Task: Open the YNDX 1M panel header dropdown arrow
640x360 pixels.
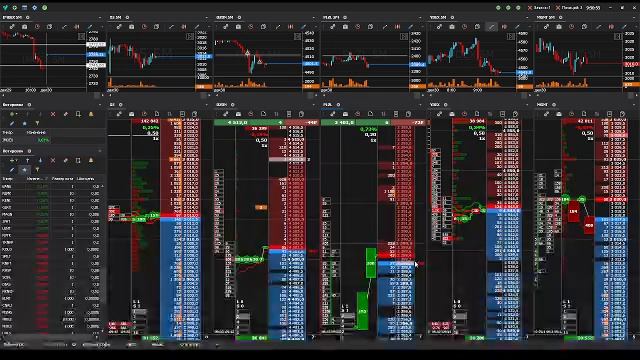Action: (x=528, y=18)
